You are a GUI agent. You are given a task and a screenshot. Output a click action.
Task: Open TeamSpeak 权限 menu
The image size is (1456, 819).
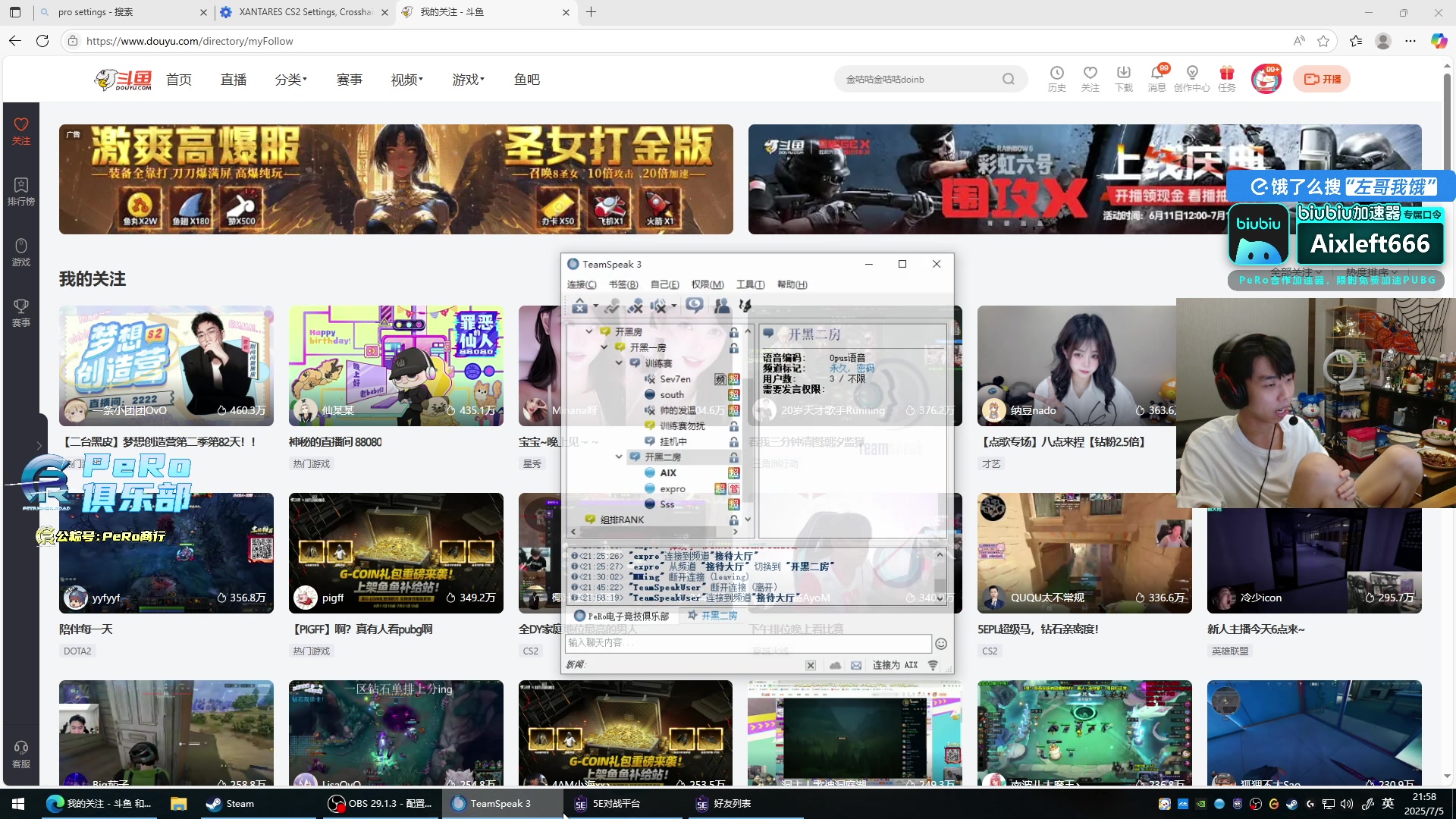tap(708, 284)
